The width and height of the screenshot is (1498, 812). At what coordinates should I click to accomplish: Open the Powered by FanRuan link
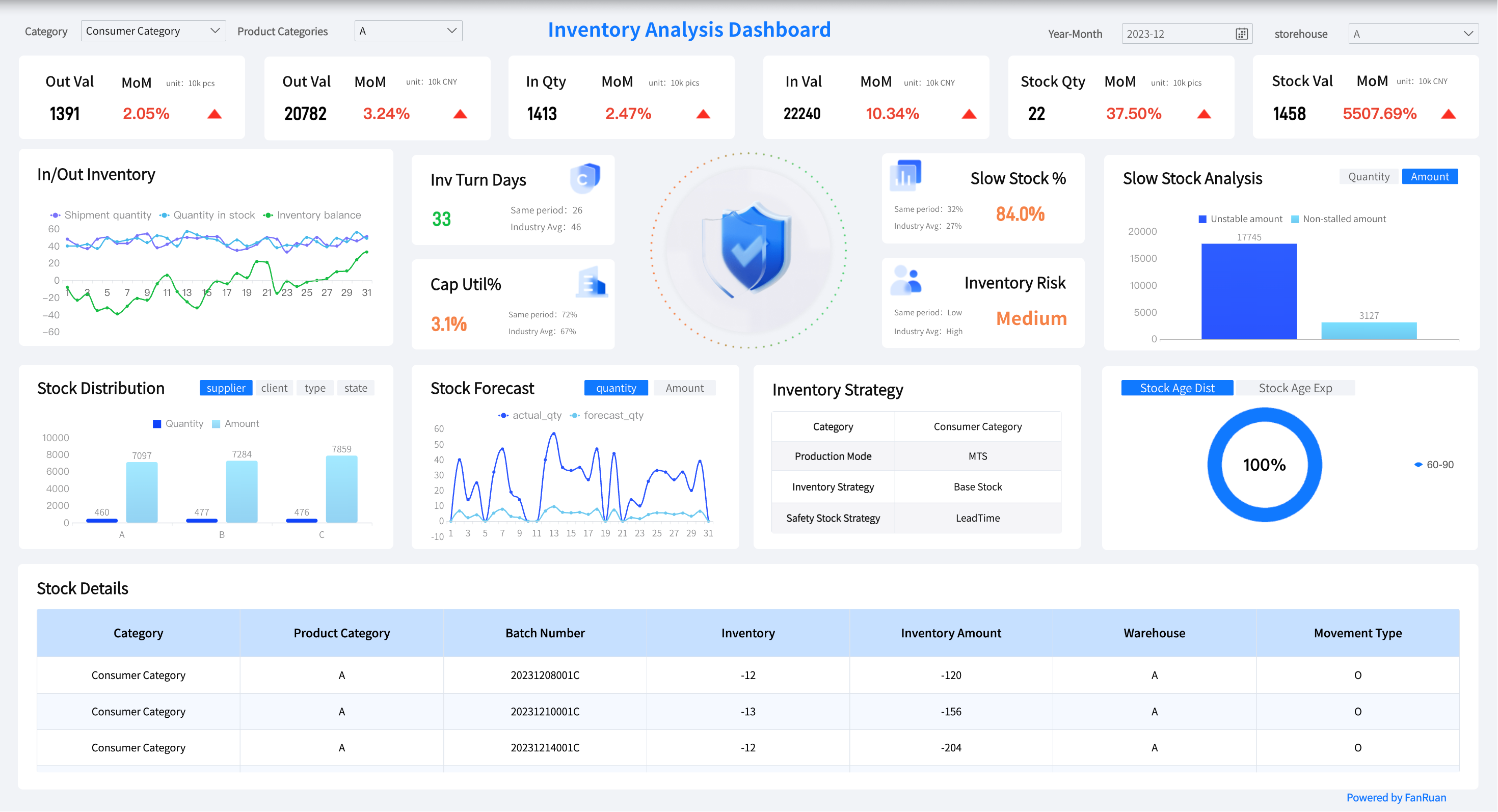(x=1396, y=797)
